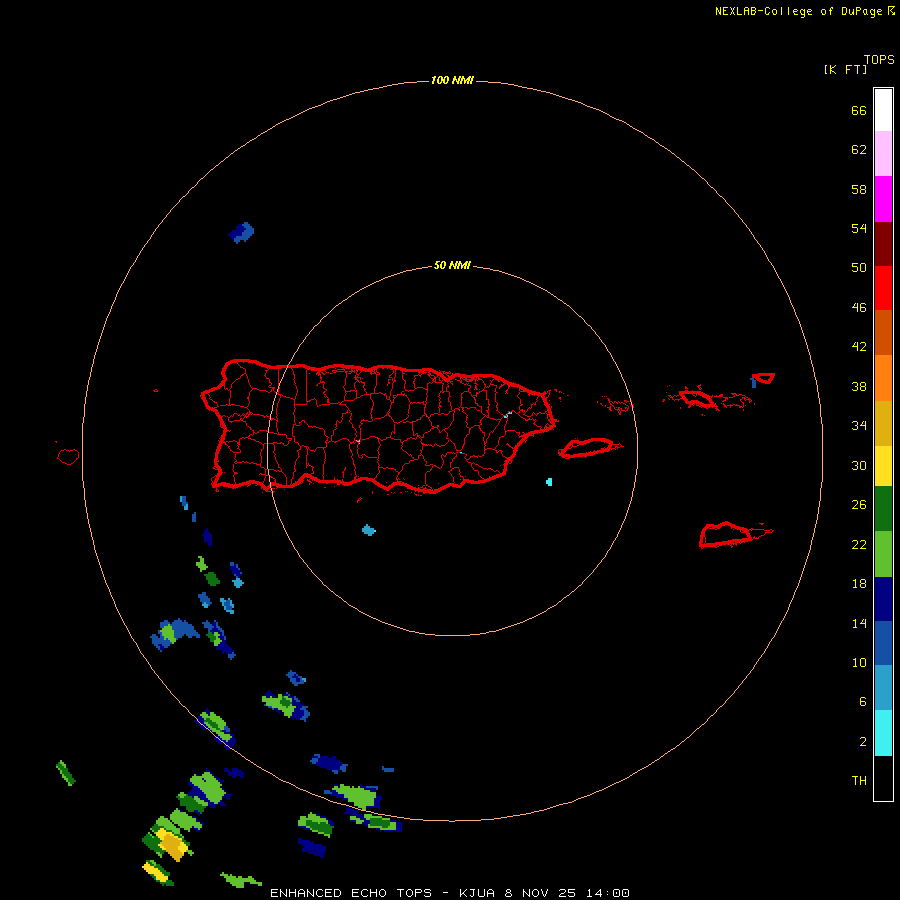The height and width of the screenshot is (900, 900).
Task: Click the "TOPS" legend title
Action: [879, 59]
